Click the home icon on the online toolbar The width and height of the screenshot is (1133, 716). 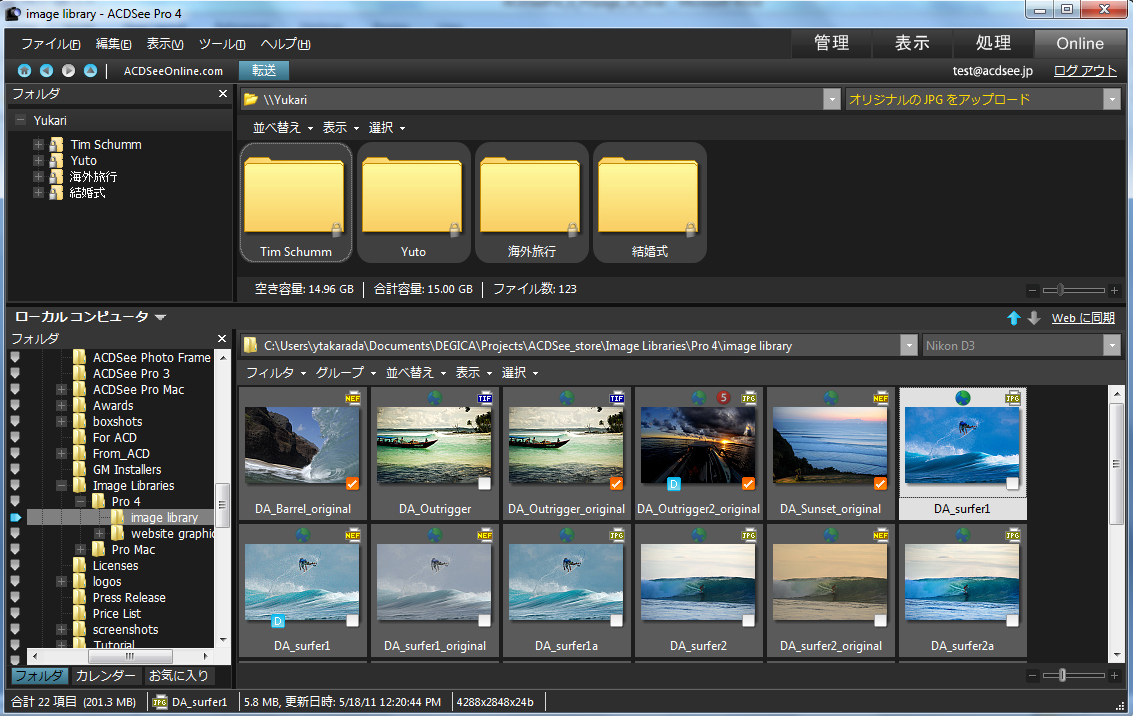point(24,70)
